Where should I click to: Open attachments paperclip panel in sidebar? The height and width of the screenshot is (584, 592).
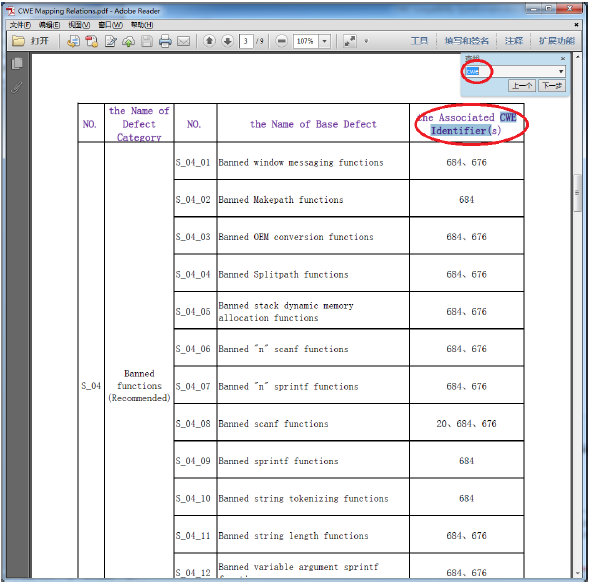pos(17,87)
